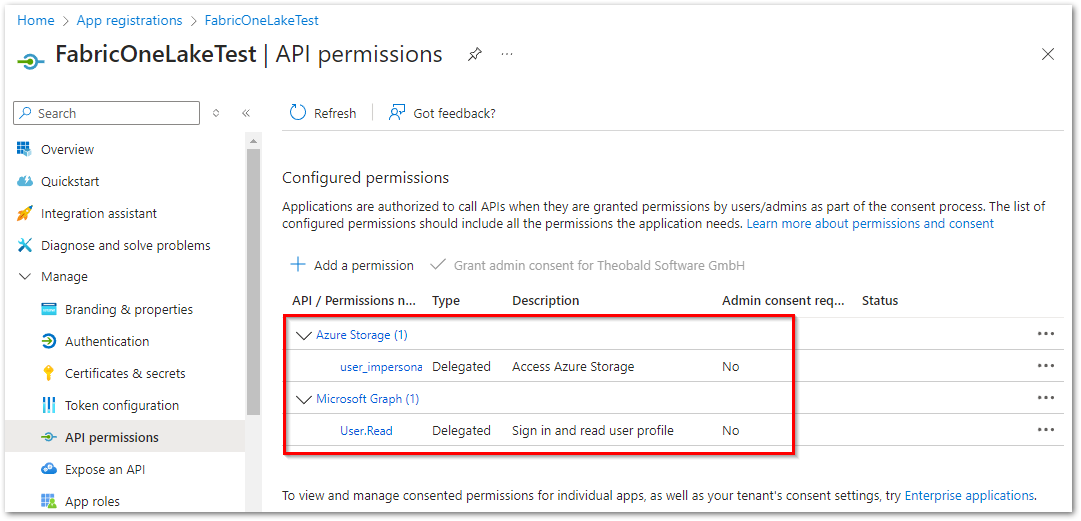Collapse the sidebar with double chevron
Viewport: 1081px width, 521px height.
245,114
